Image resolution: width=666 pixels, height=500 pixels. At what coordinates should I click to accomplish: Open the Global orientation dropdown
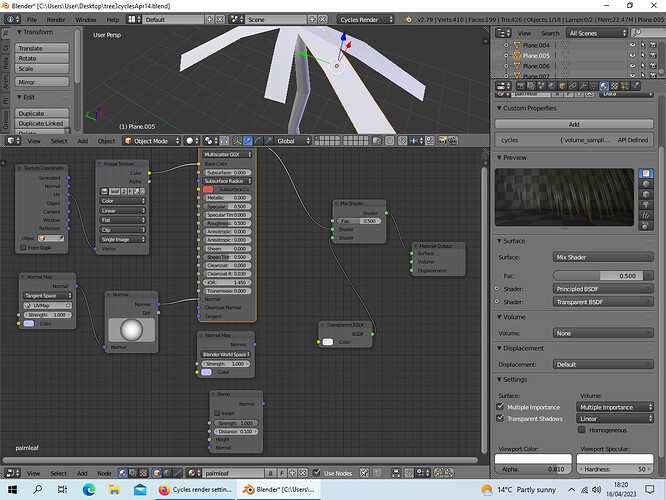(x=293, y=141)
